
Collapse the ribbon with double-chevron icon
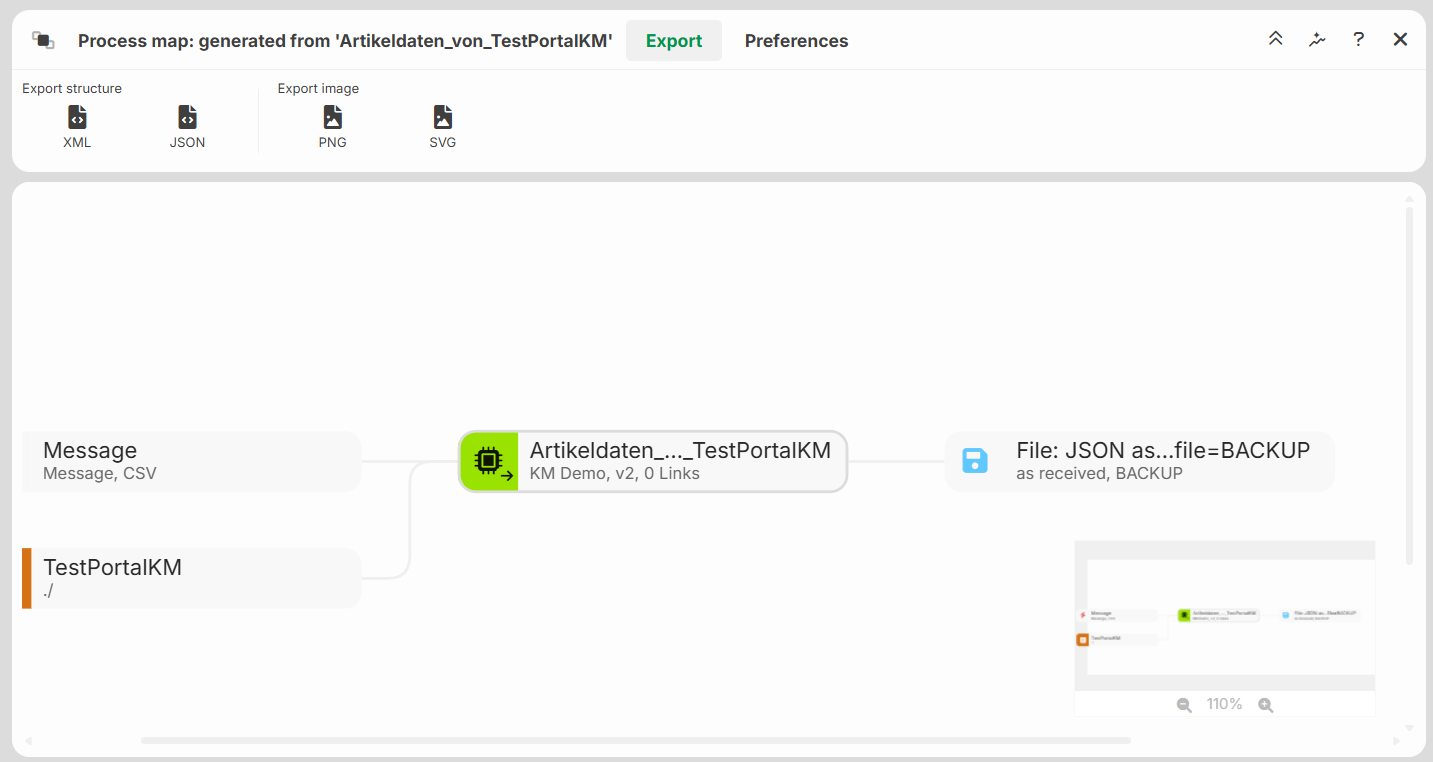click(x=1275, y=39)
